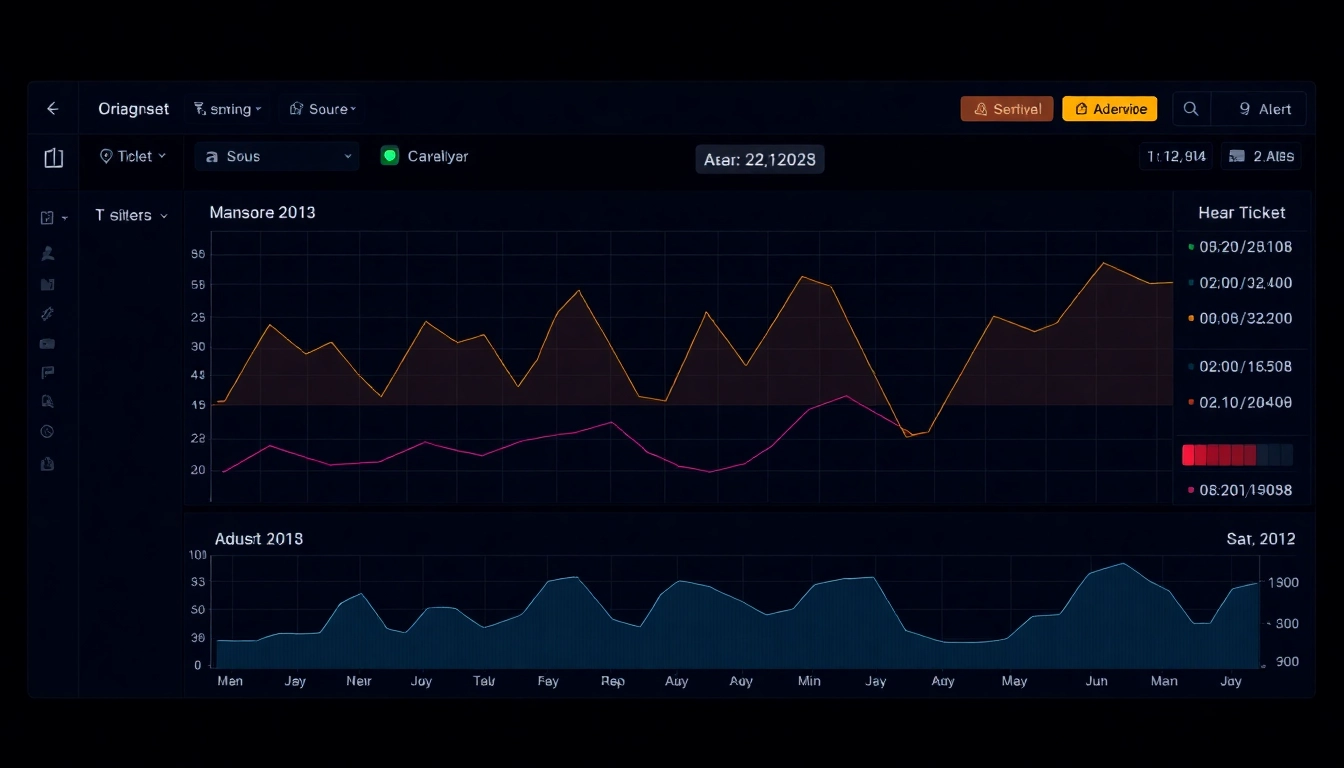Click the orange Sertivel button
This screenshot has height=768, width=1344.
[x=1006, y=108]
